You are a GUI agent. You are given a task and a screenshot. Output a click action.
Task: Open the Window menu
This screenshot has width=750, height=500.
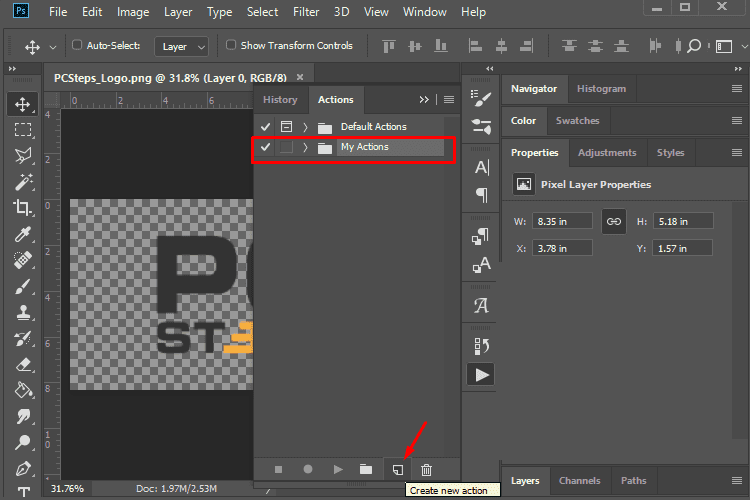tap(425, 12)
